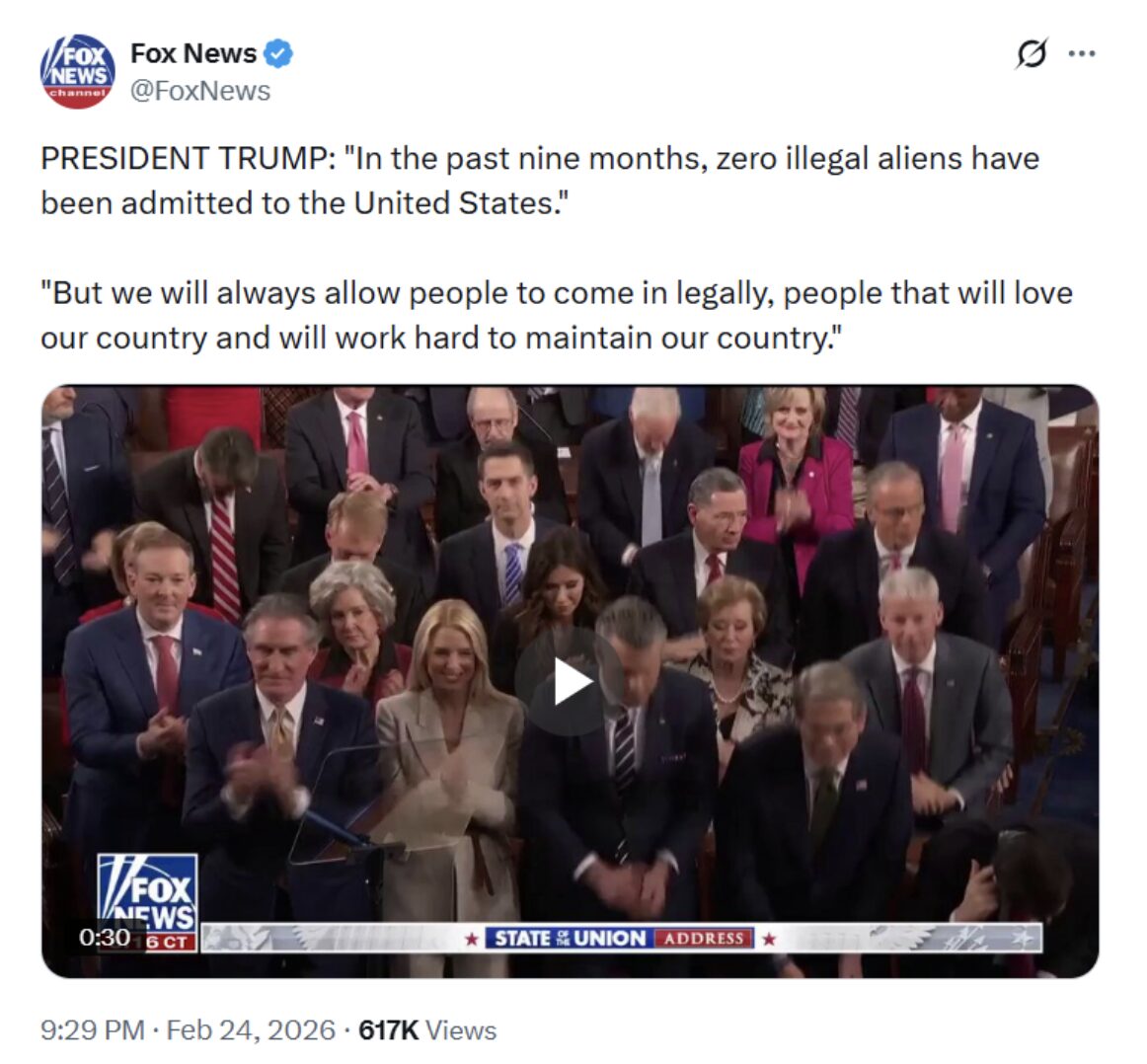Screen dimensions: 1147x1064
Task: Click the 0:30 video duration label
Action: tap(105, 938)
